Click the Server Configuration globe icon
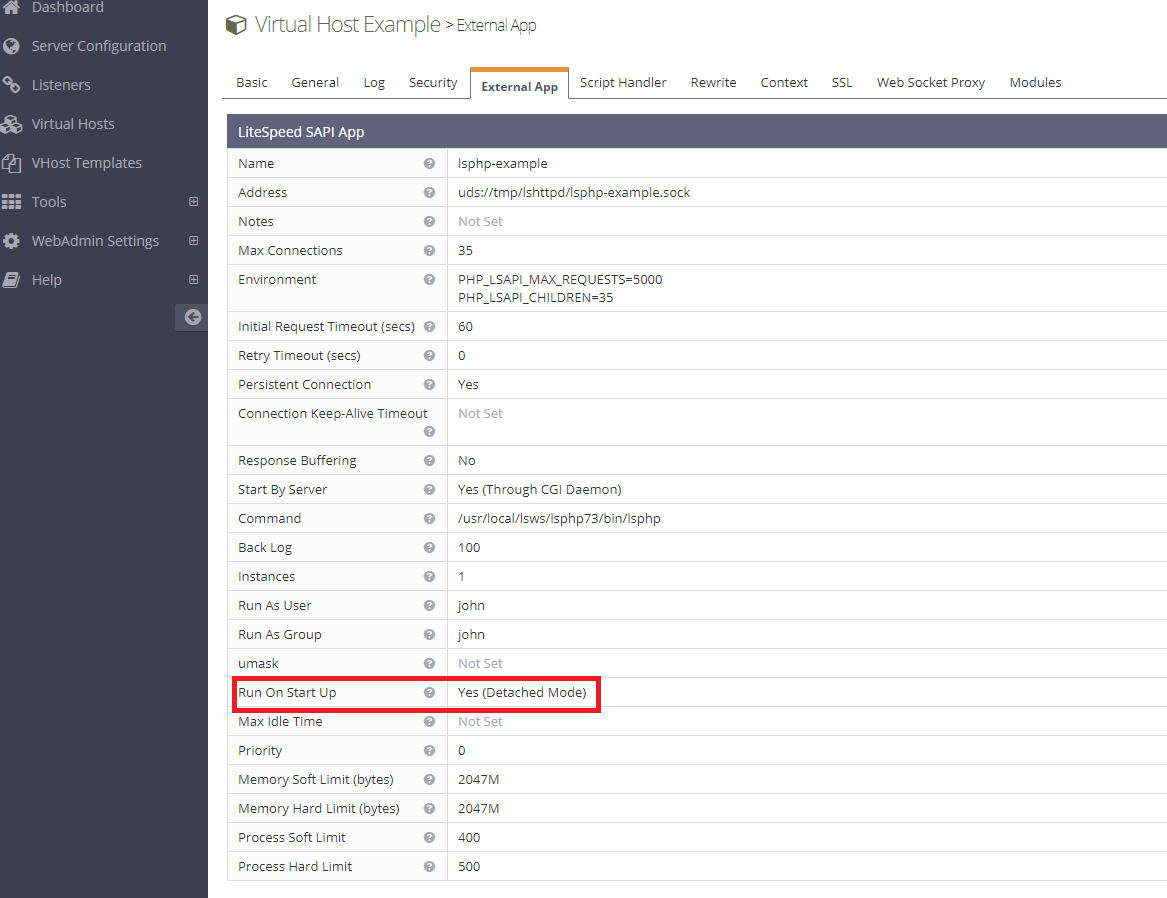Screen dimensions: 1167x898 pyautogui.click(x=11, y=46)
